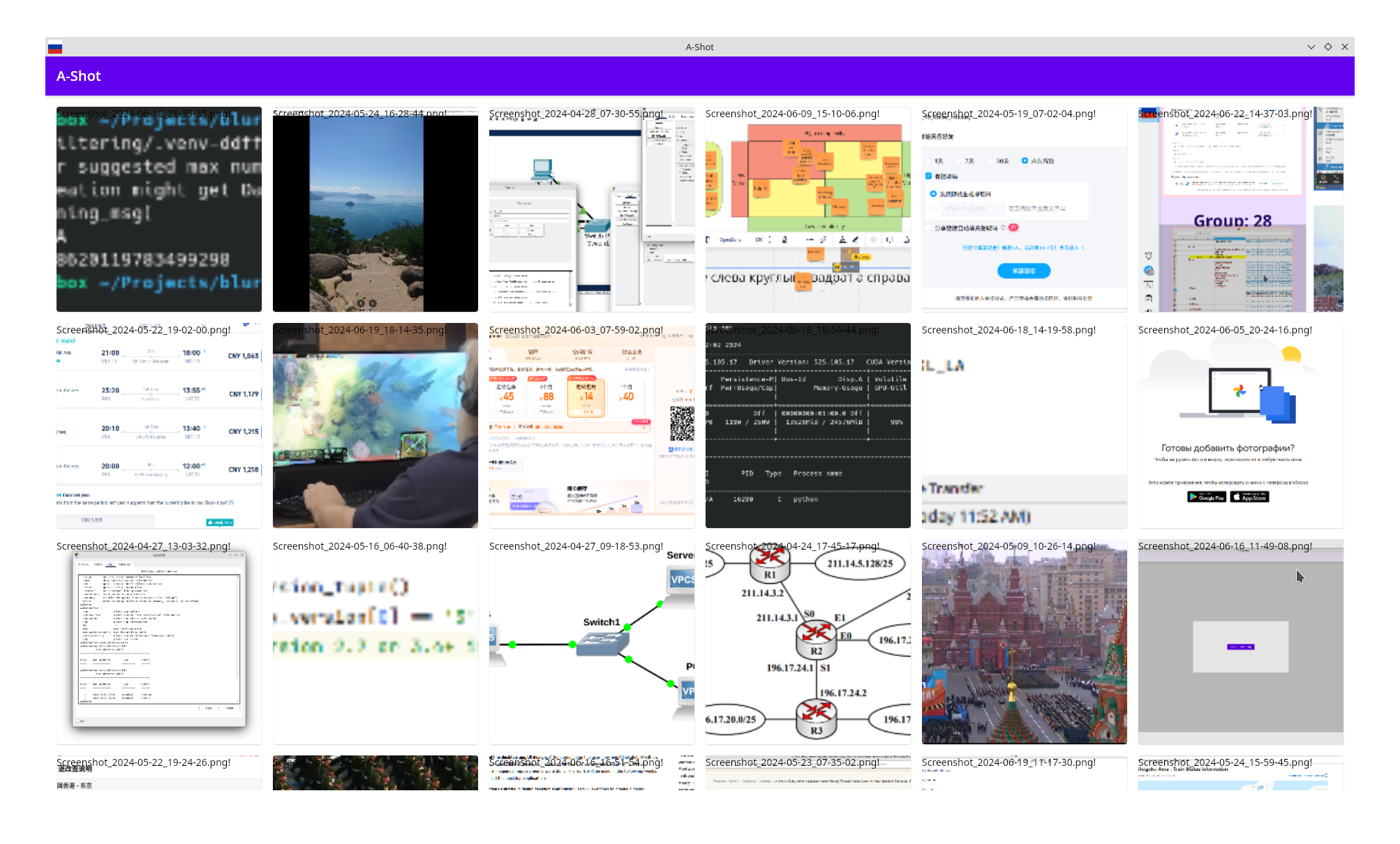1400x844 pixels.
Task: Click the Russian flag window icon
Action: pyautogui.click(x=55, y=47)
